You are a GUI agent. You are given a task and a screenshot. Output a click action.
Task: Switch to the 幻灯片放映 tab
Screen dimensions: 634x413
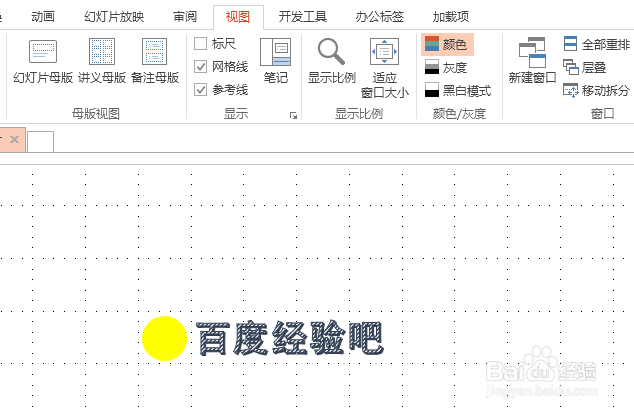click(x=114, y=17)
